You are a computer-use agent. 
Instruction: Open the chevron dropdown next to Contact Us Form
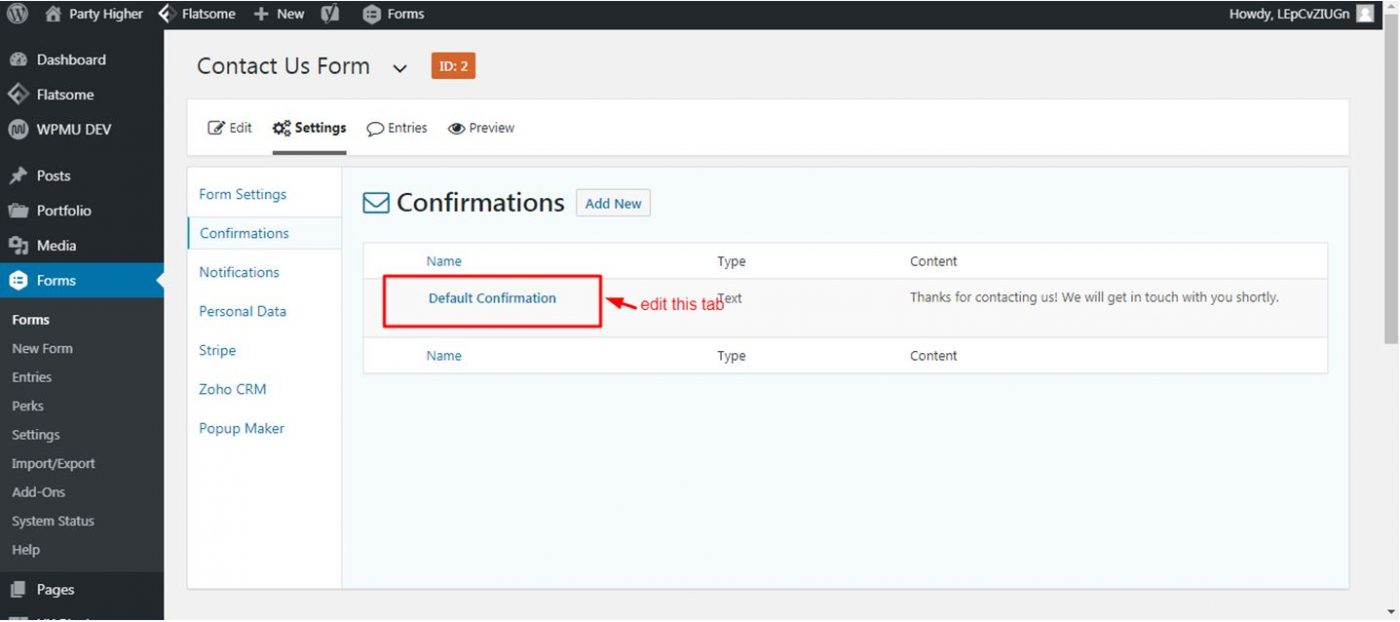(399, 67)
